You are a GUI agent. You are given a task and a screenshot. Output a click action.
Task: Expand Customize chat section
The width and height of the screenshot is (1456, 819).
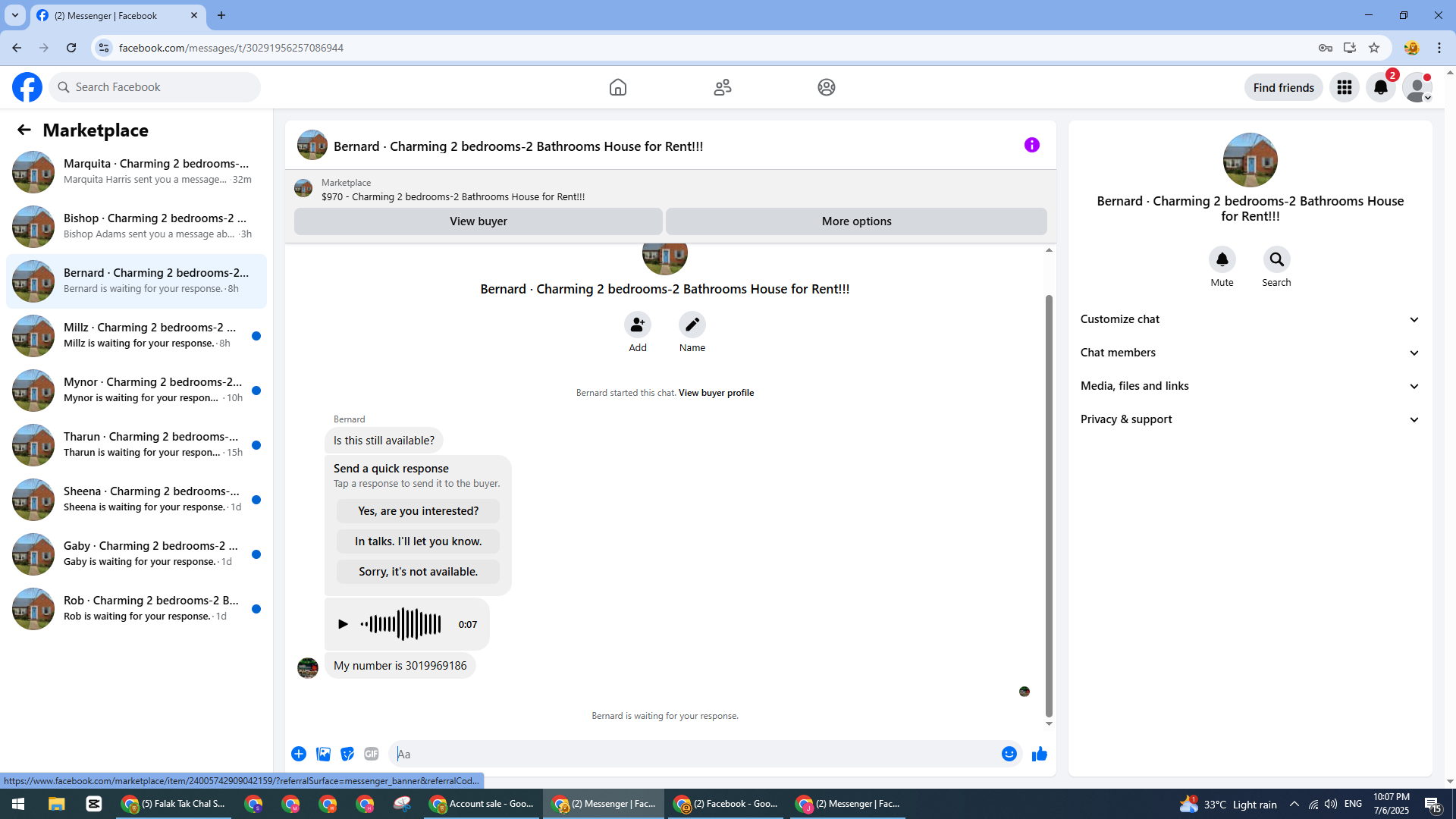click(x=1249, y=319)
